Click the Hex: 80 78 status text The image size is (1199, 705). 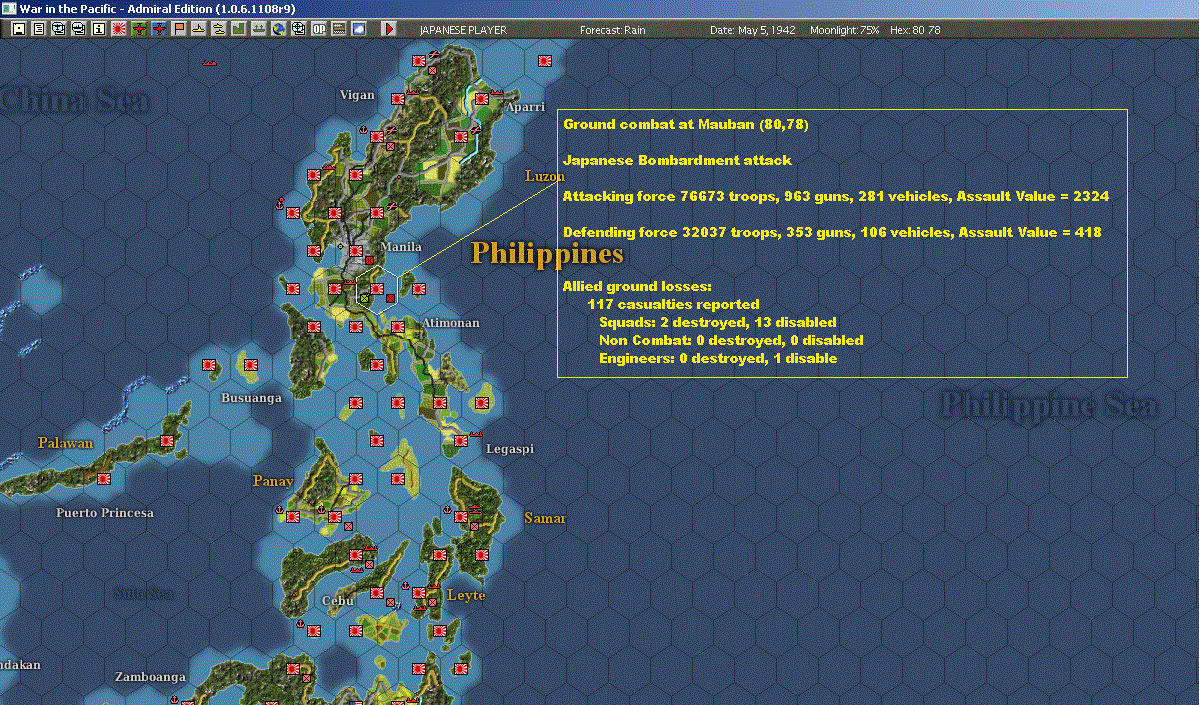(915, 30)
